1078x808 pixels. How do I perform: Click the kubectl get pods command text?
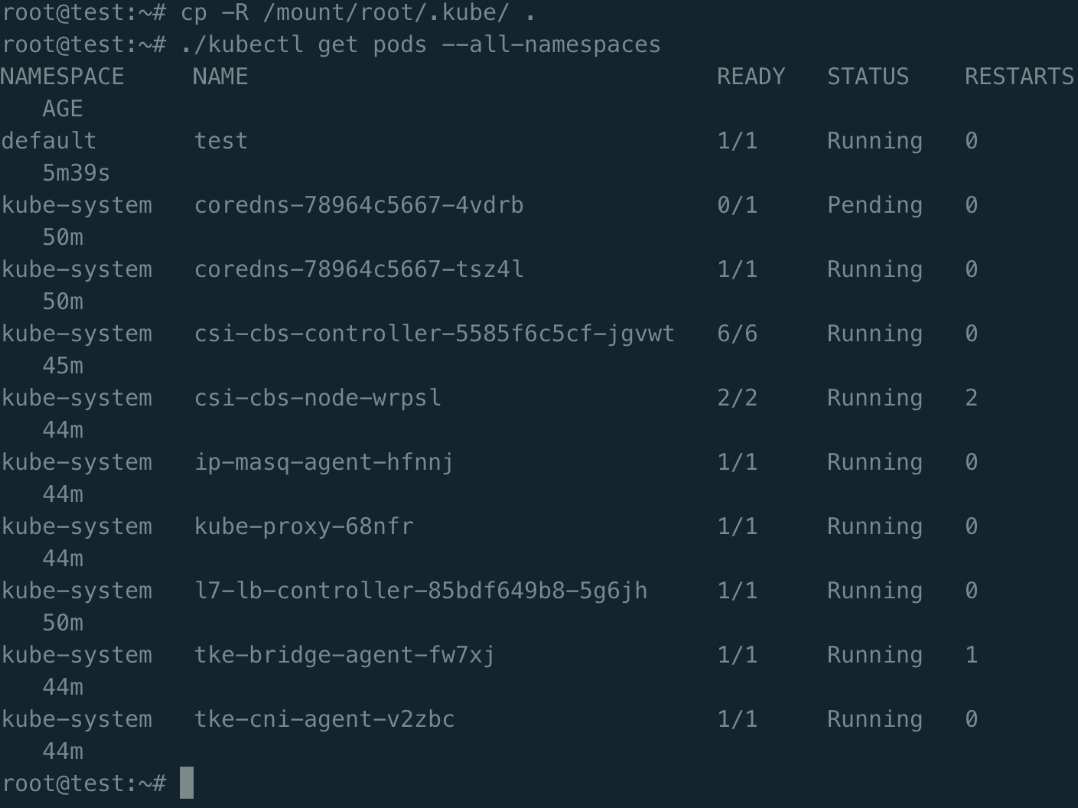pyautogui.click(x=420, y=44)
